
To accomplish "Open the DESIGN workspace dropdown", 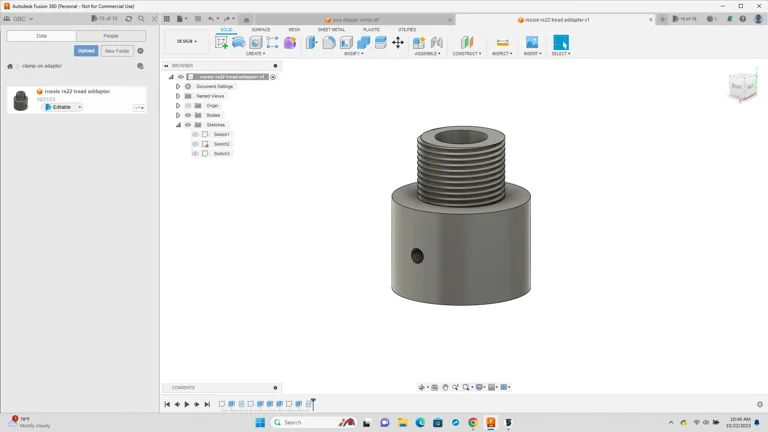I will click(187, 42).
